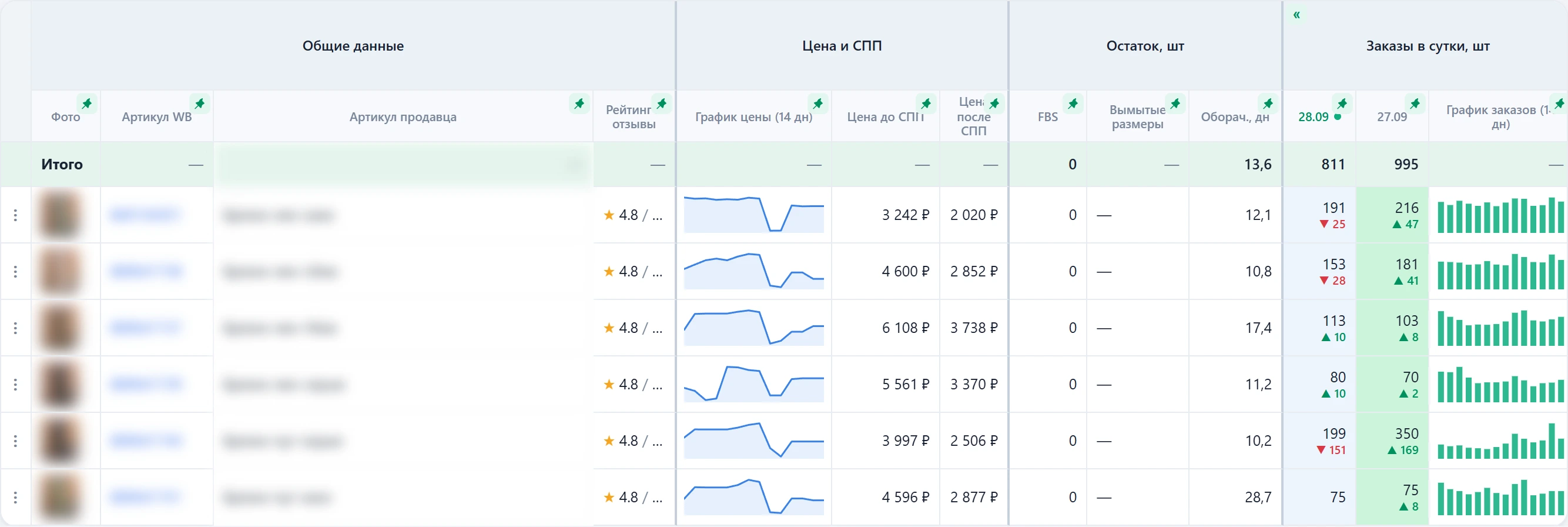Screen dimensions: 1568x527
Task: Click the kebab menu on the 5 561 ₽ row
Action: pyautogui.click(x=15, y=385)
